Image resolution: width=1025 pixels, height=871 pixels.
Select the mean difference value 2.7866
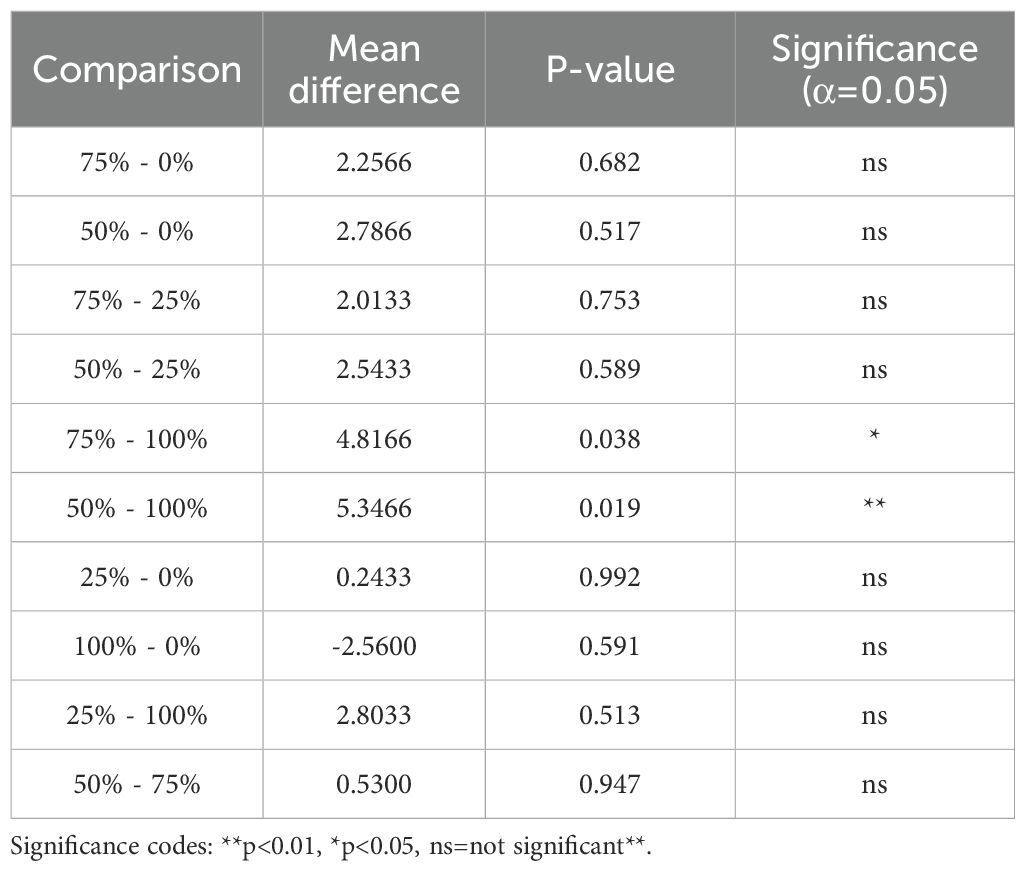(x=373, y=231)
